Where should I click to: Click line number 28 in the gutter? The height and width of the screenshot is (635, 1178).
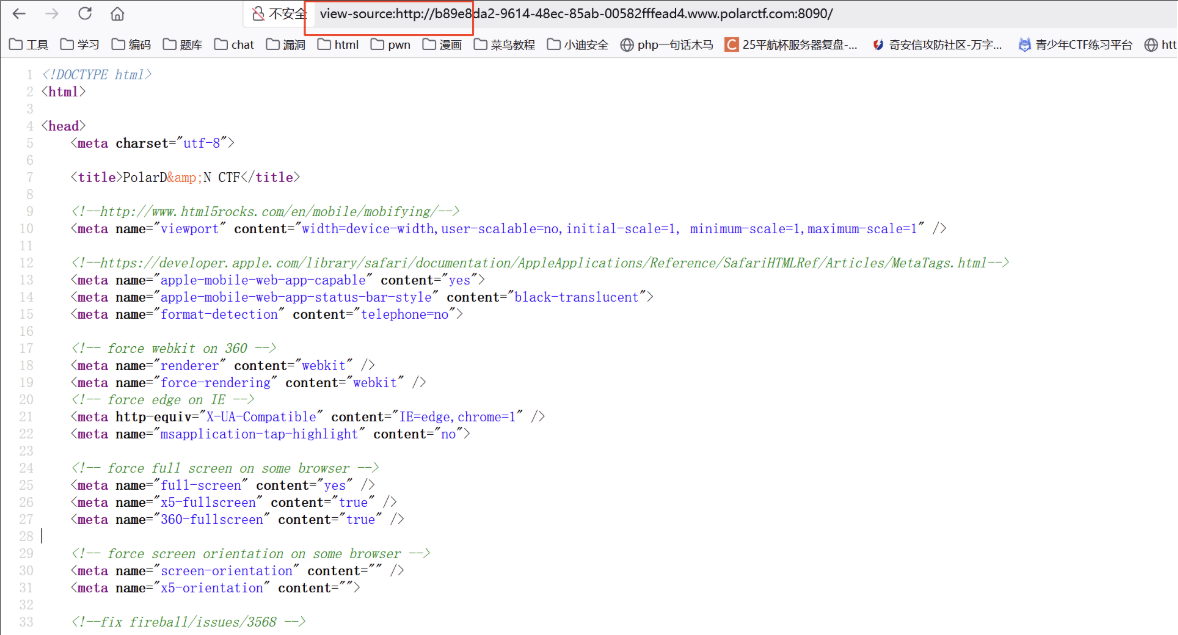(26, 537)
